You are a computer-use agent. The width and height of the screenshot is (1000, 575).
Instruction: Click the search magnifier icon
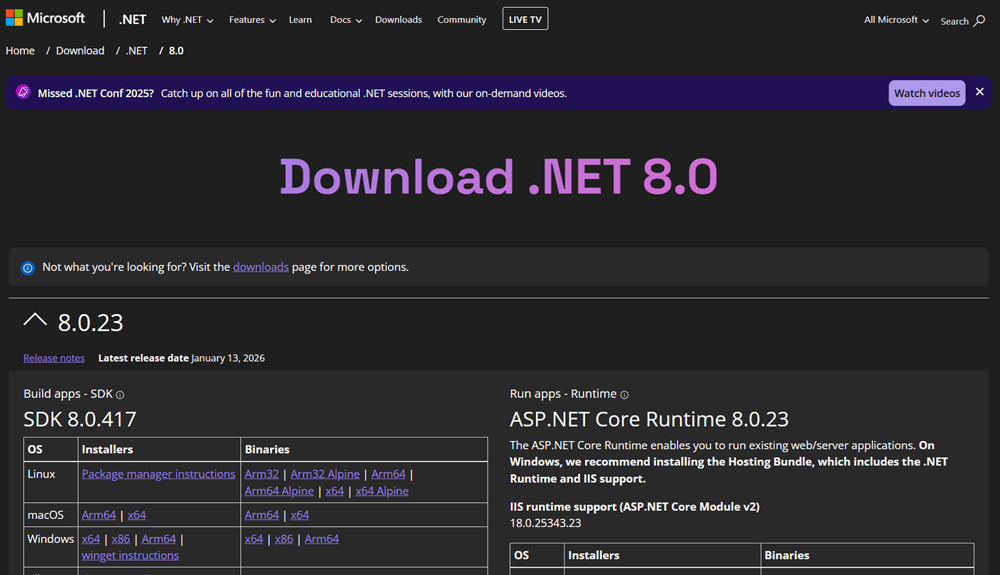(x=979, y=21)
